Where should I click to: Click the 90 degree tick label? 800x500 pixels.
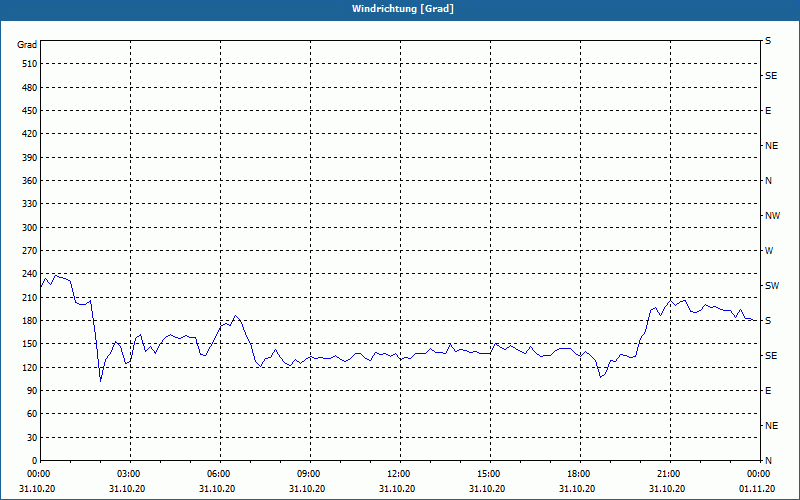coord(32,391)
